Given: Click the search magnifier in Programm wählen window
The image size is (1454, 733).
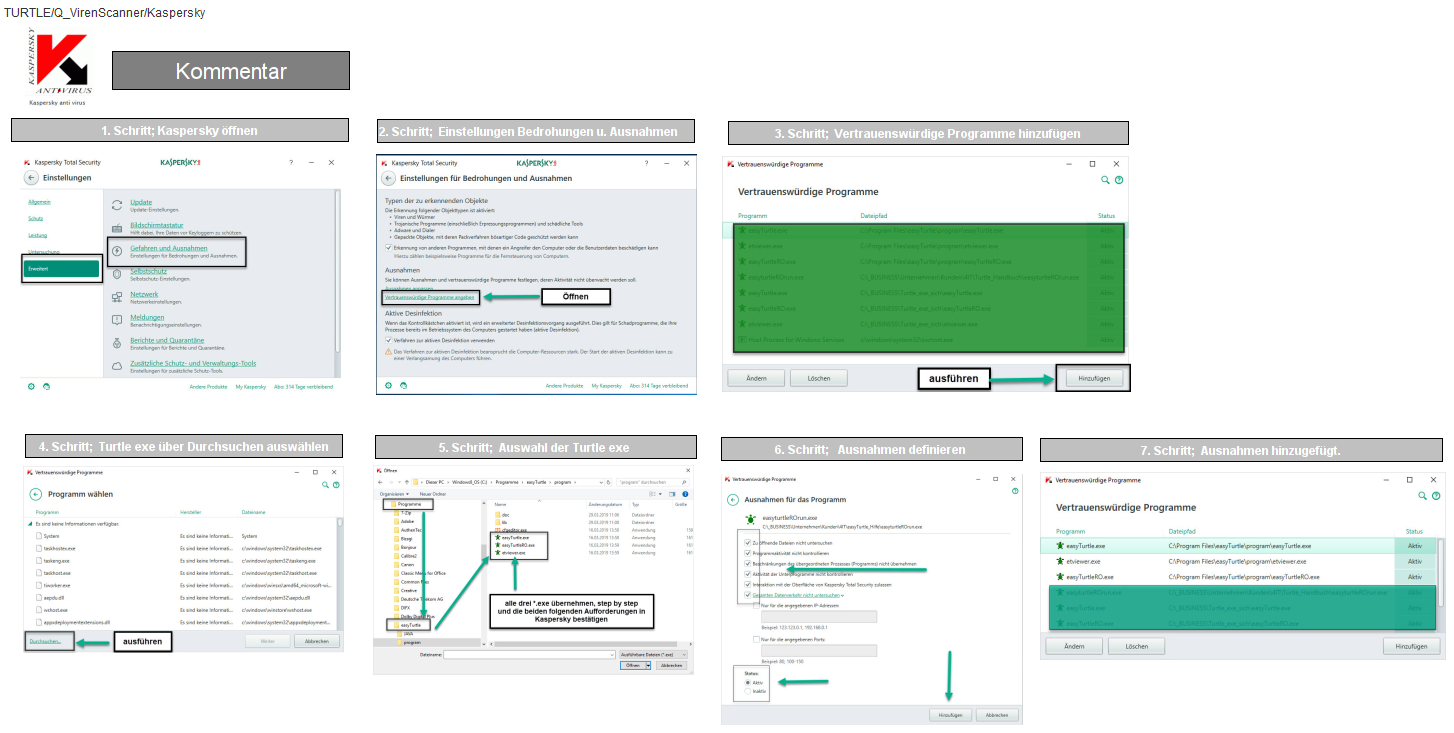Looking at the screenshot, I should point(325,485).
